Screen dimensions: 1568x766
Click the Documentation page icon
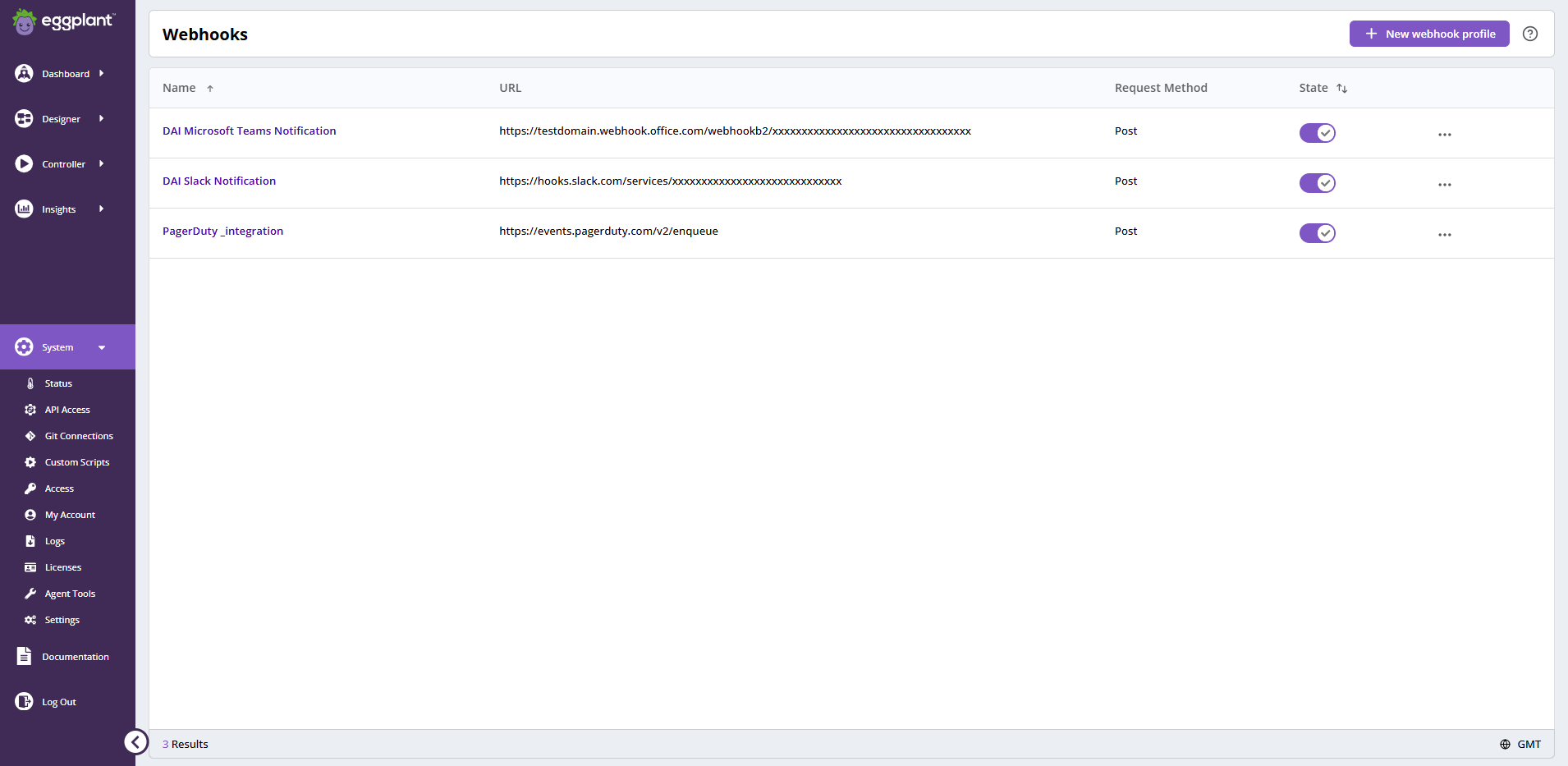pos(24,656)
